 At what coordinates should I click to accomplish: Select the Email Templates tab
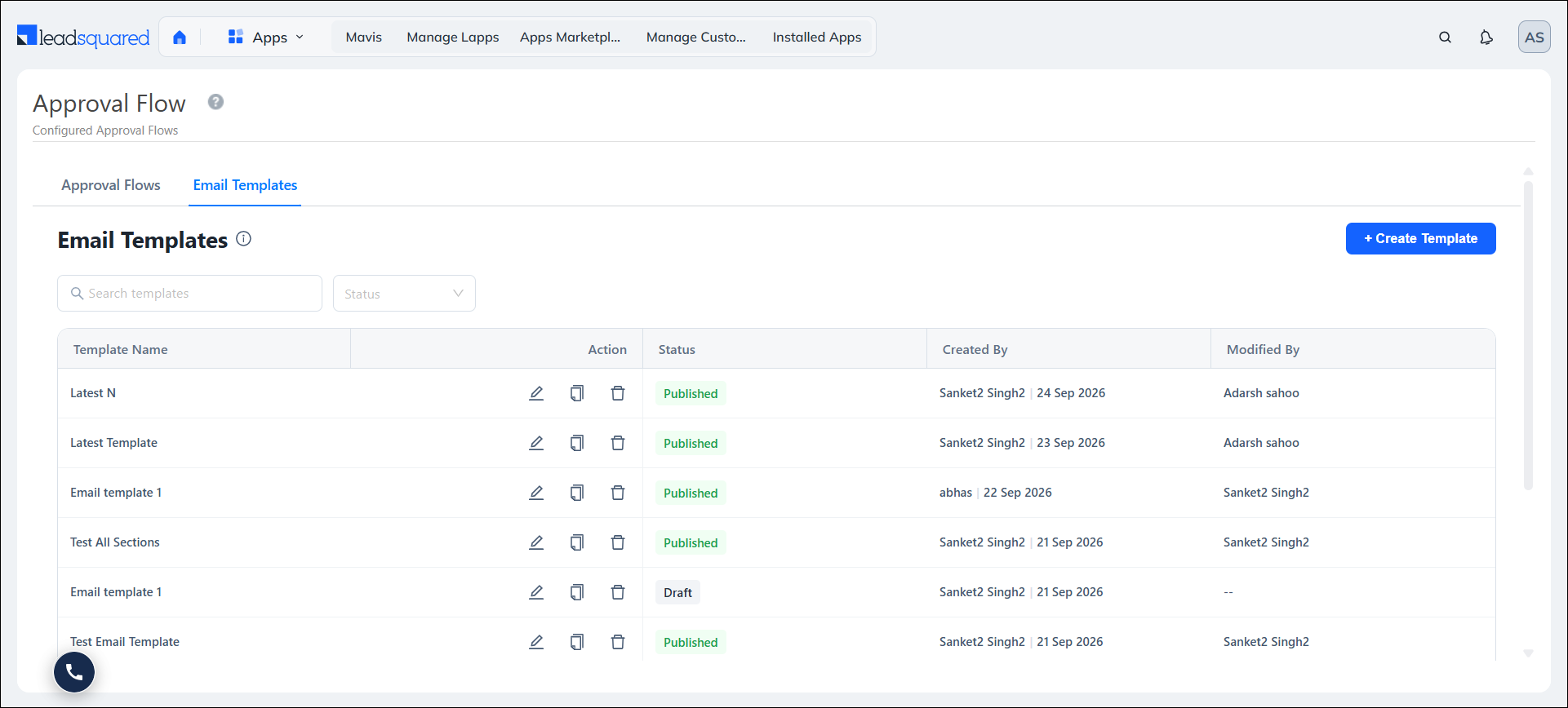(x=245, y=185)
